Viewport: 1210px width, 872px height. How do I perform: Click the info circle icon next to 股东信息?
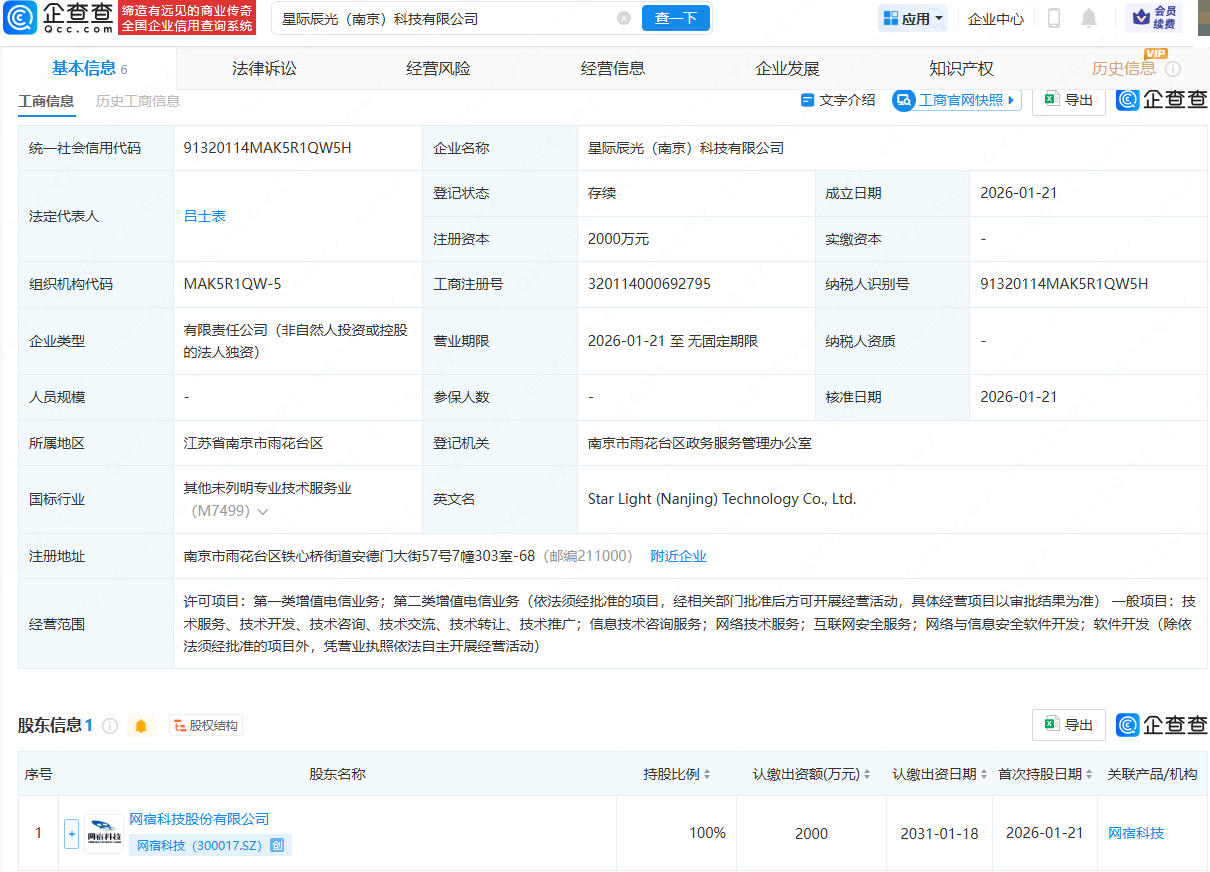pos(112,725)
